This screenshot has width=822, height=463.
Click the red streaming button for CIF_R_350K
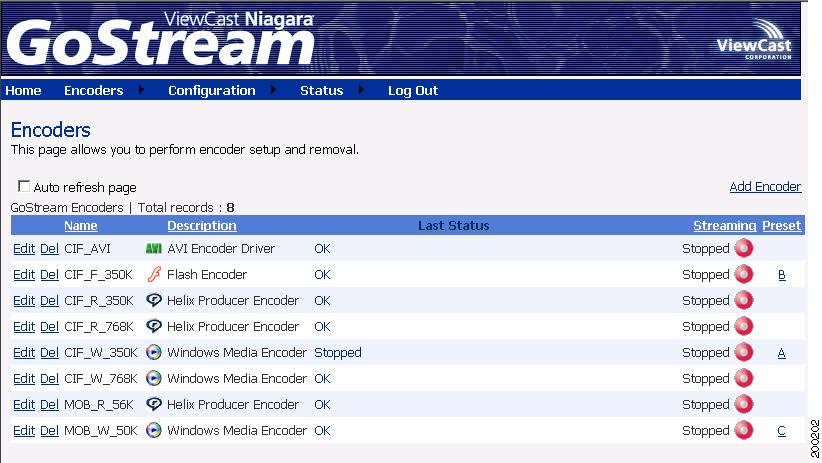click(744, 300)
